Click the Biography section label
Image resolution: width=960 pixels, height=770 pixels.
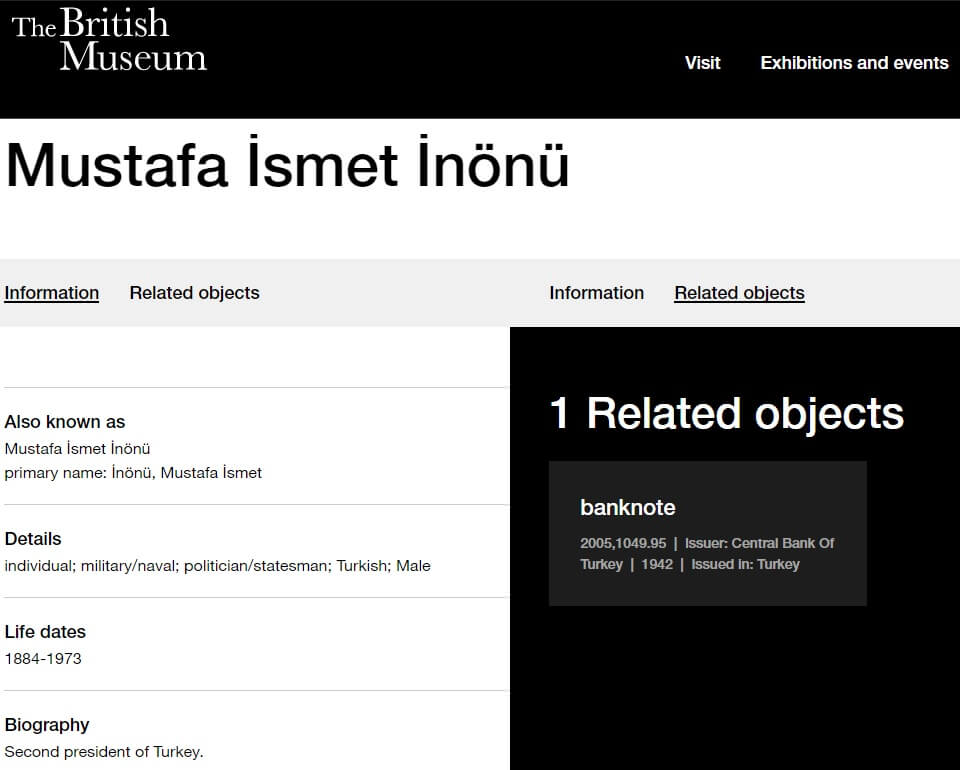pyautogui.click(x=47, y=725)
